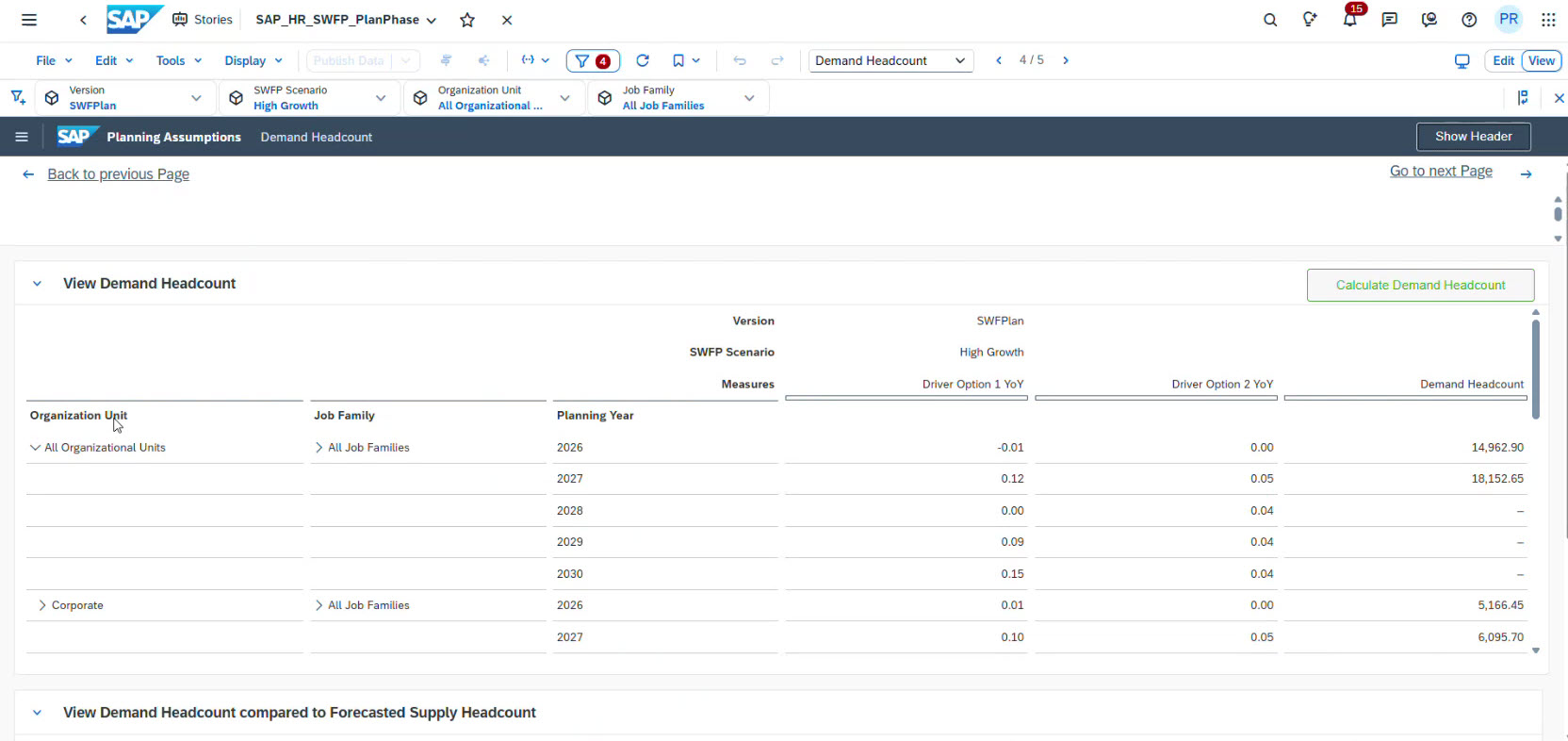
Task: Open the search magnifier in top bar
Action: (1269, 20)
